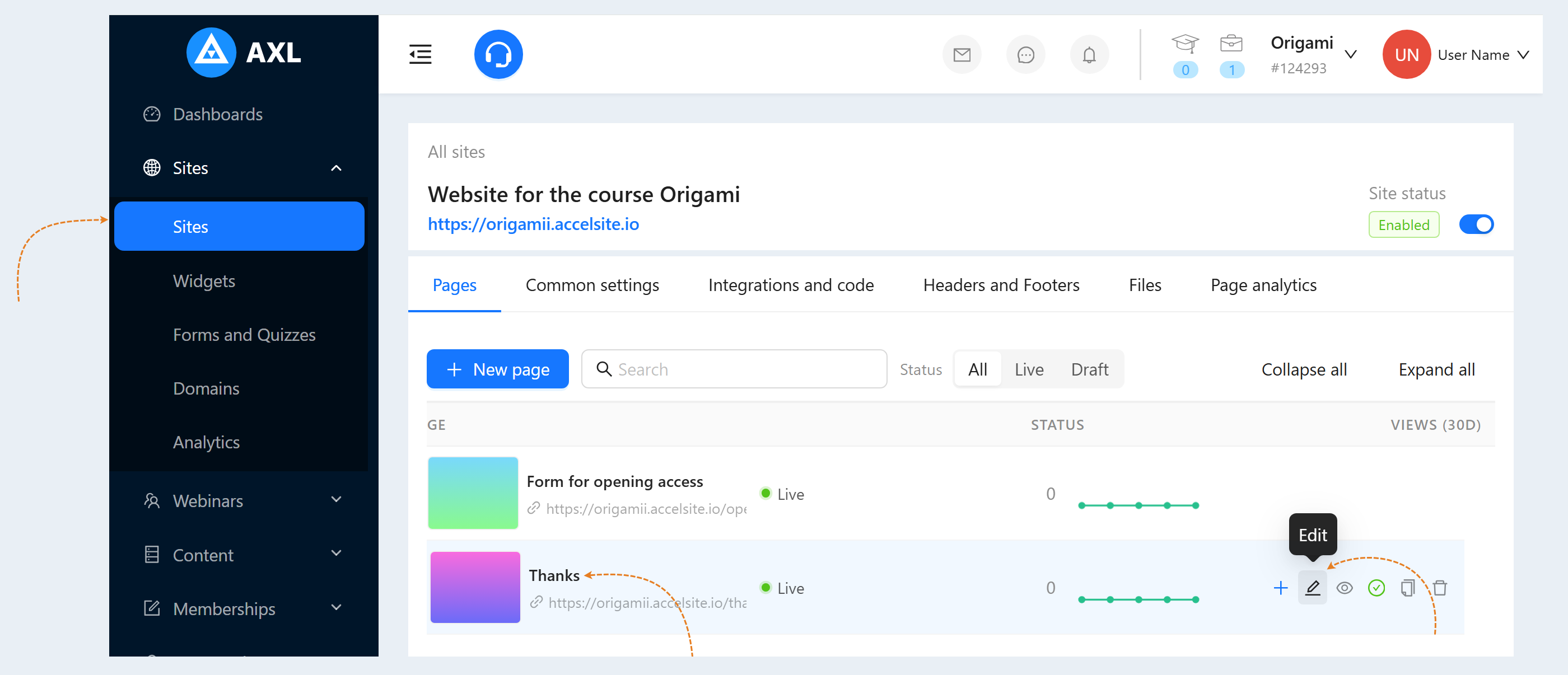Click the STATUS column header
The height and width of the screenshot is (675, 1568).
pos(1057,424)
